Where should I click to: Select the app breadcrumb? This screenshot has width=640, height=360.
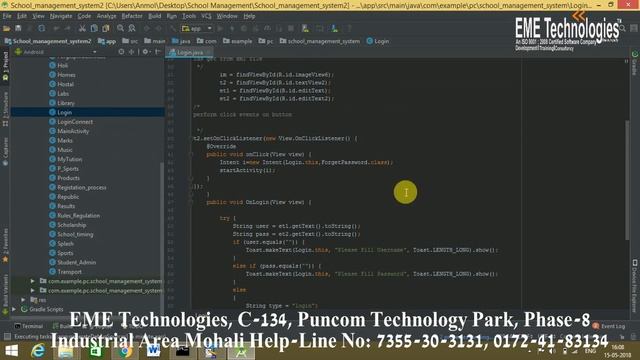pyautogui.click(x=107, y=41)
